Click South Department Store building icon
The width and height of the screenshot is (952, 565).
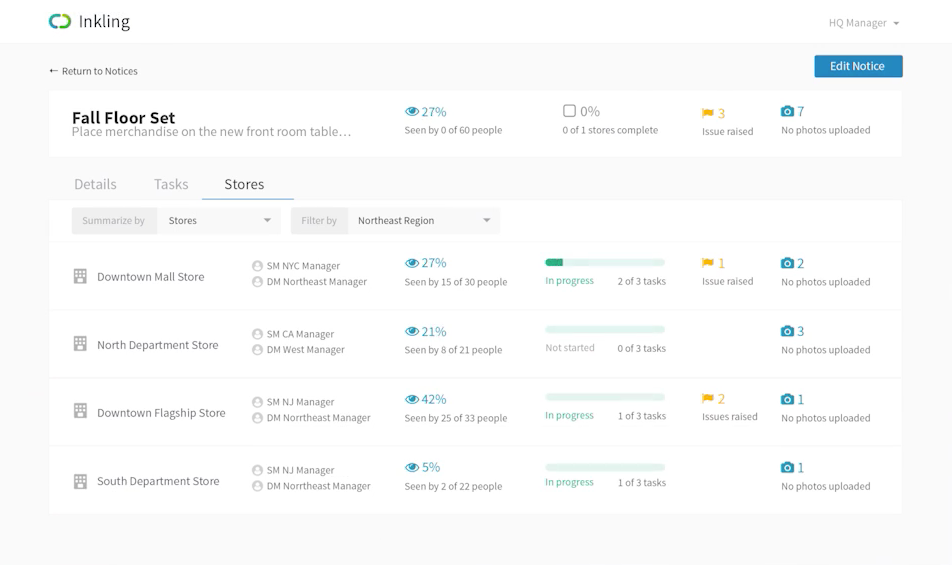coord(80,481)
